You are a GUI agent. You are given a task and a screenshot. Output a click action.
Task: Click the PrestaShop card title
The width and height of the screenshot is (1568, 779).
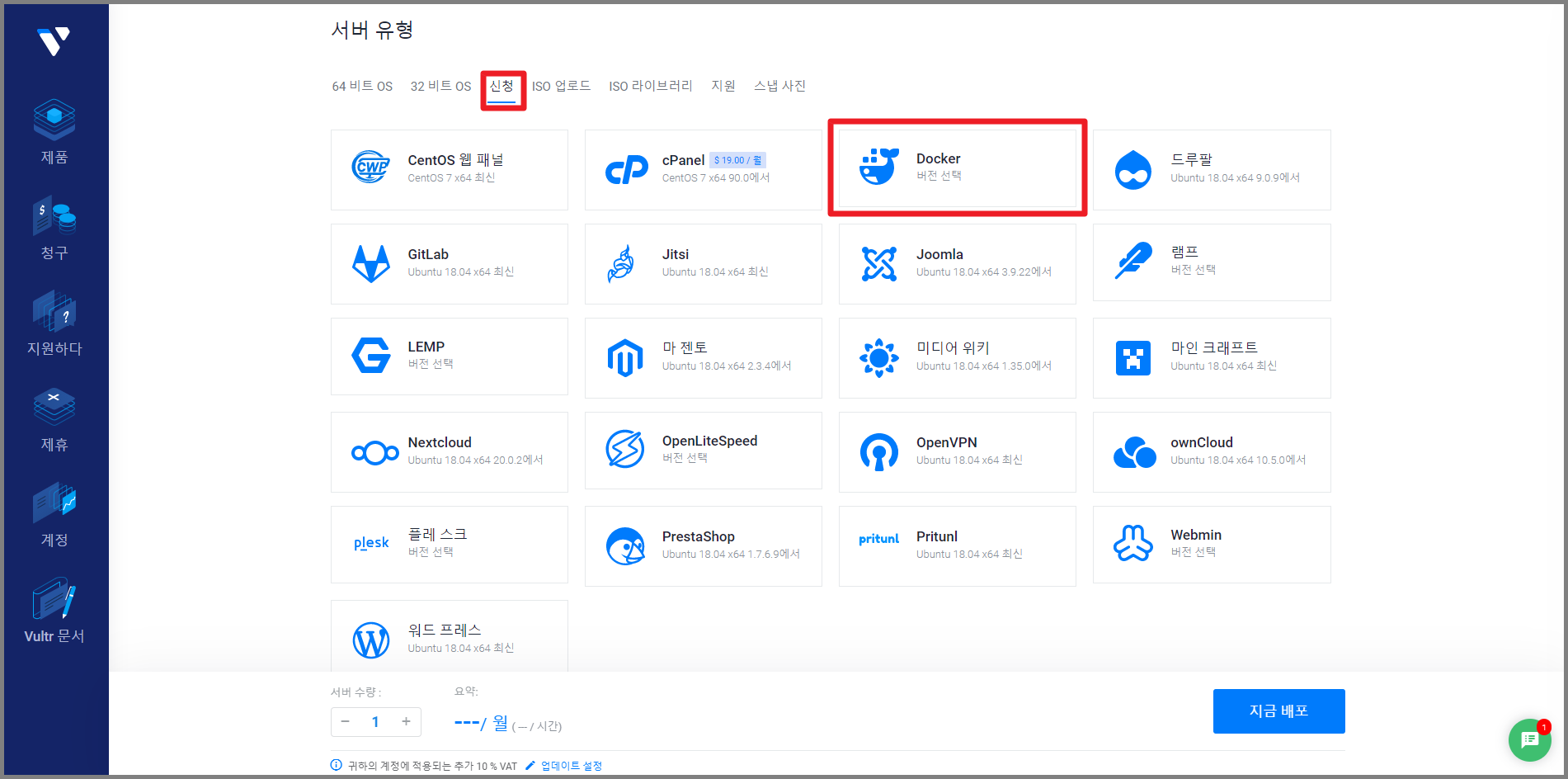pyautogui.click(x=698, y=536)
